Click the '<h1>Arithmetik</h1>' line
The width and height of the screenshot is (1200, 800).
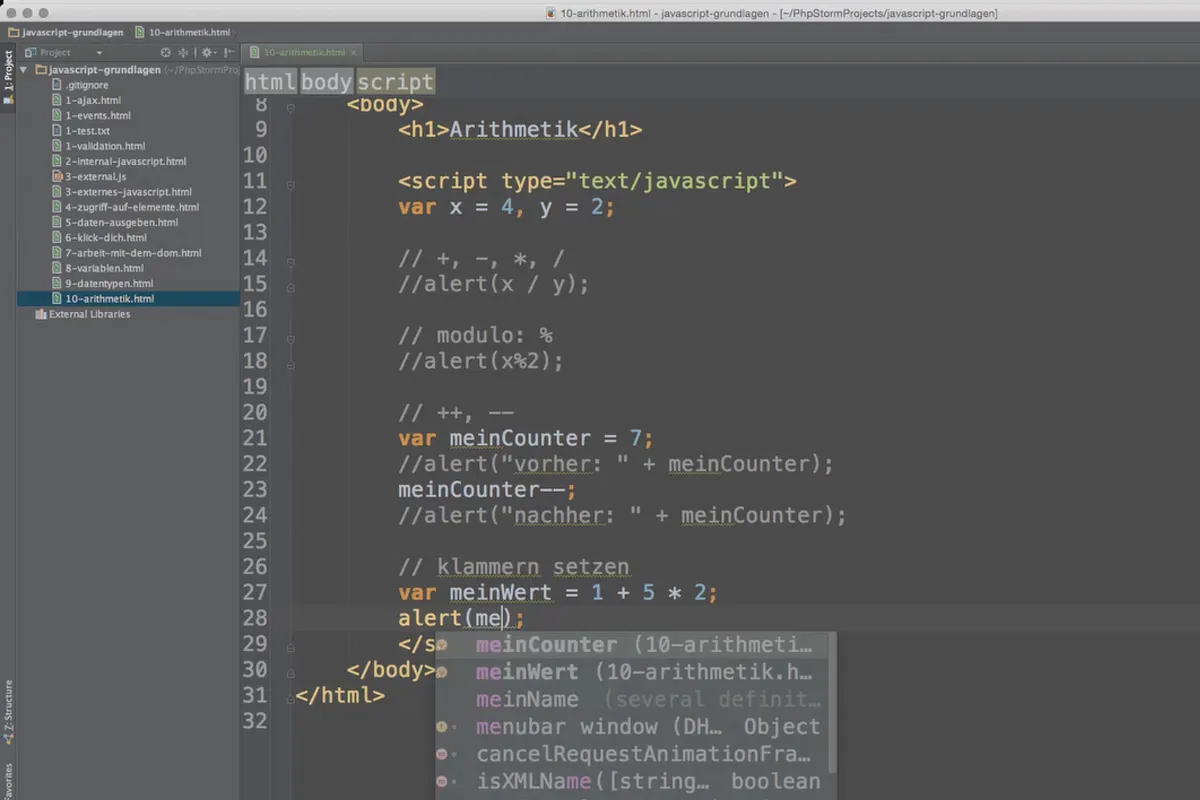pyautogui.click(x=519, y=129)
